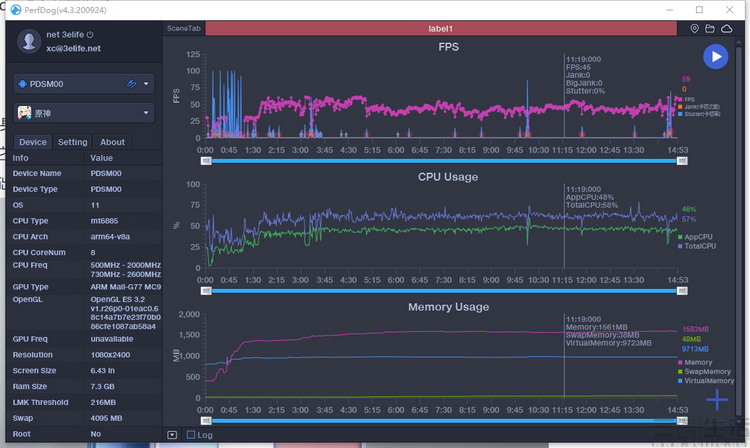Click the location pin icon in top bar
The height and width of the screenshot is (448, 750).
tap(695, 29)
